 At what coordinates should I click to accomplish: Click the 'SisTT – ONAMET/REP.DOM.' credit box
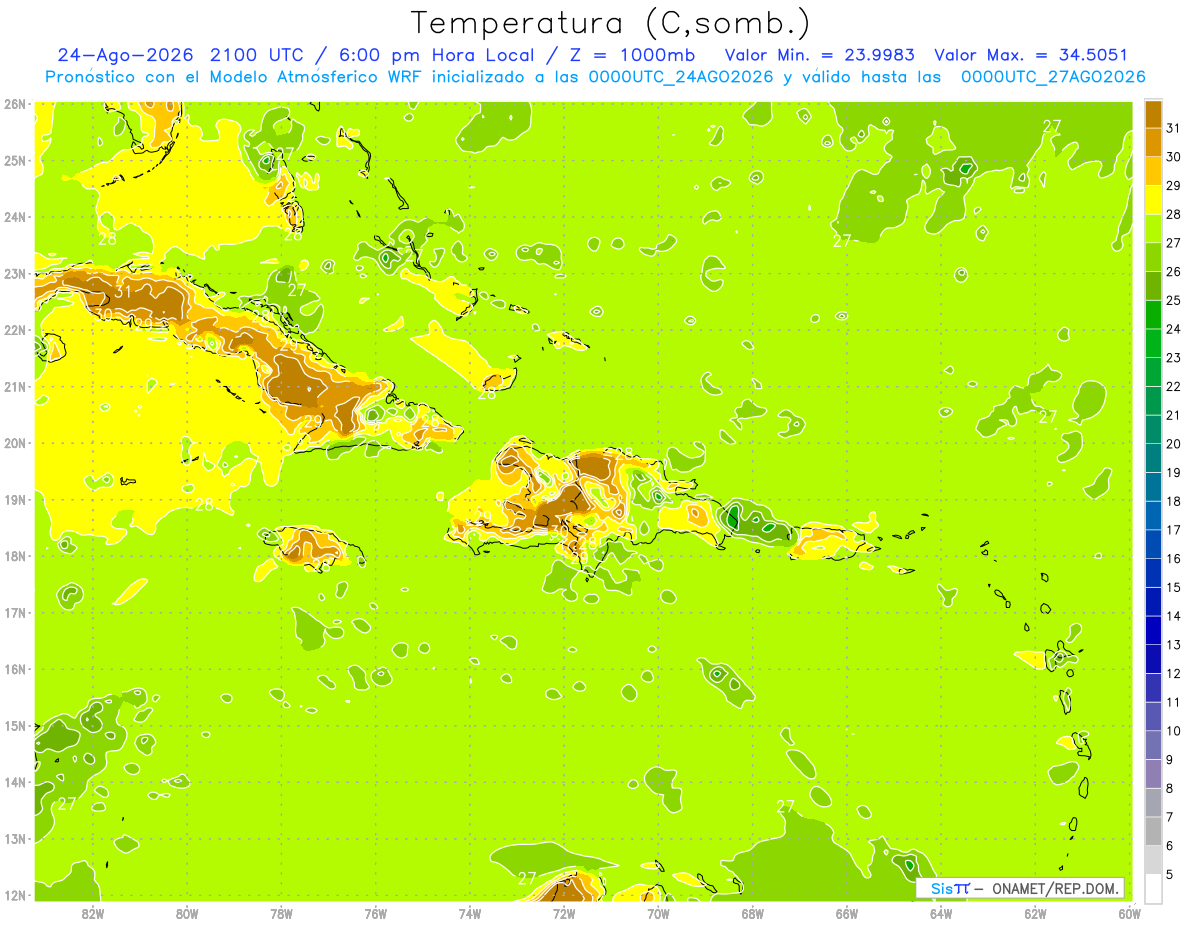tap(1020, 888)
